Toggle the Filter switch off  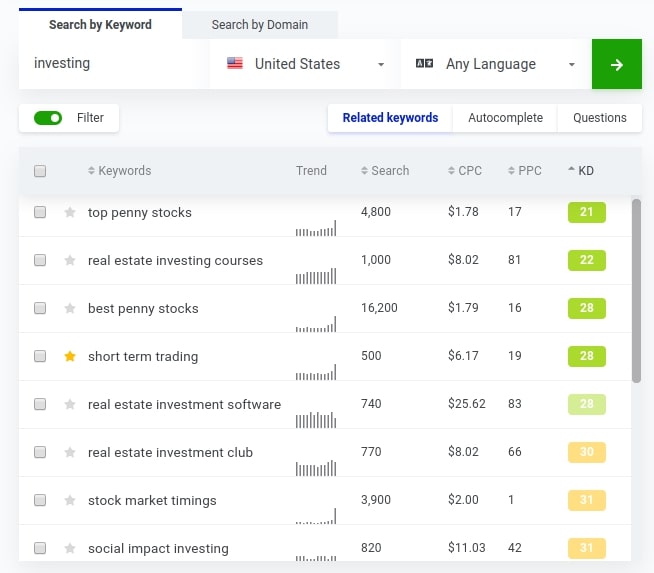[x=48, y=118]
